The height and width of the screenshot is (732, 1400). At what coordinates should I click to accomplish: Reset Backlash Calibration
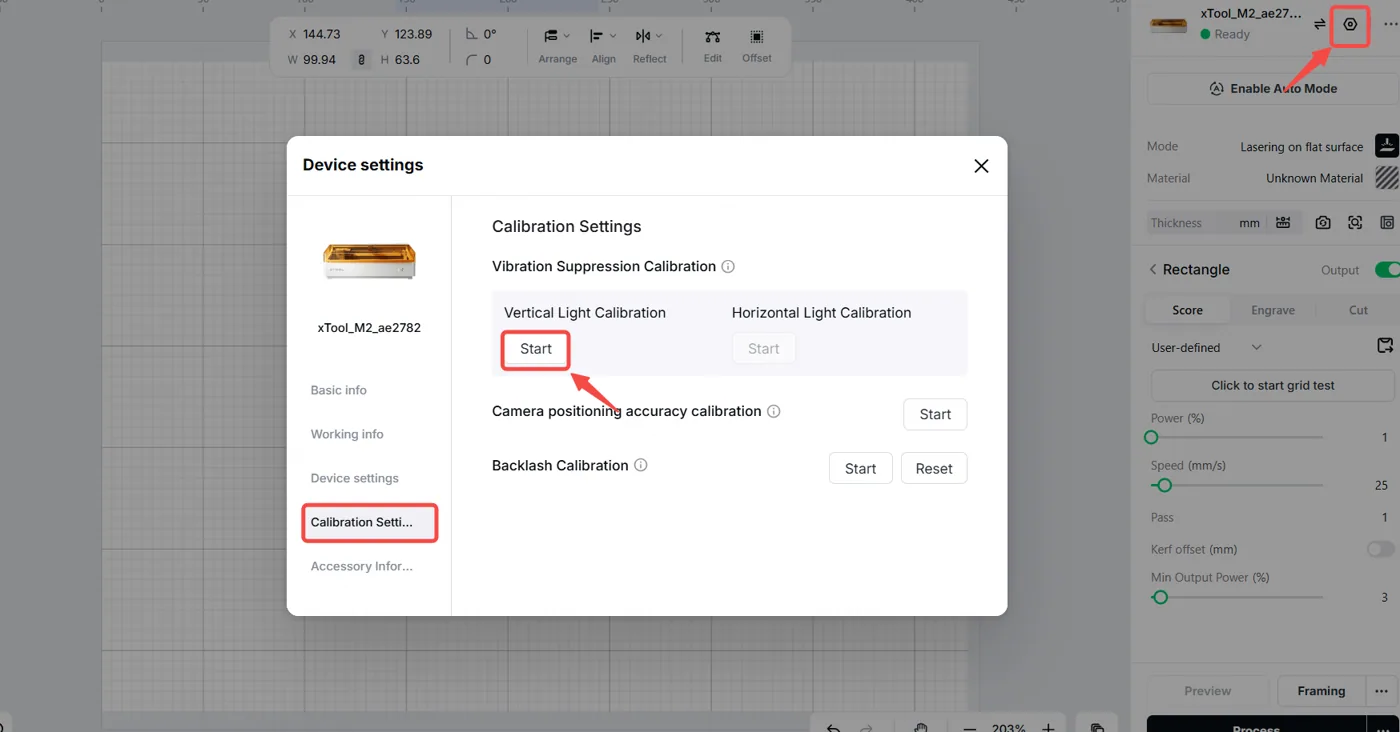pyautogui.click(x=934, y=468)
